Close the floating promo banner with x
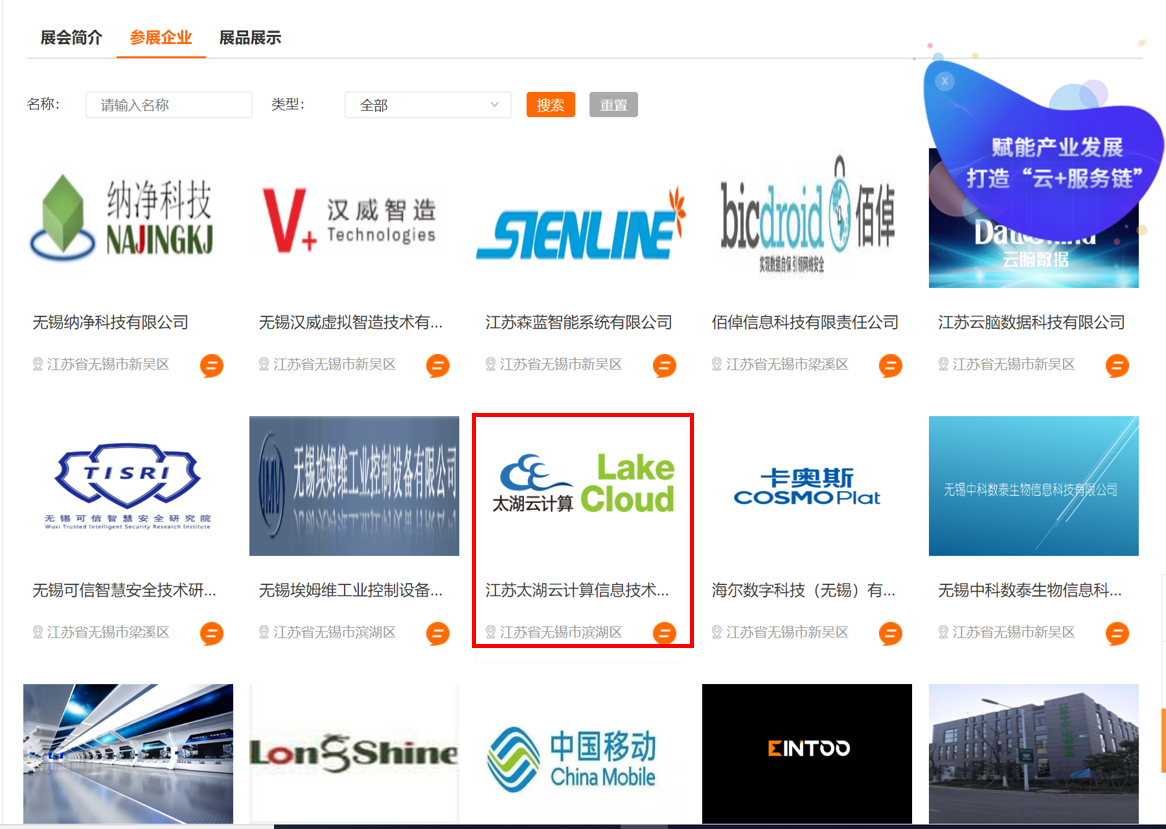The height and width of the screenshot is (829, 1166). point(944,81)
